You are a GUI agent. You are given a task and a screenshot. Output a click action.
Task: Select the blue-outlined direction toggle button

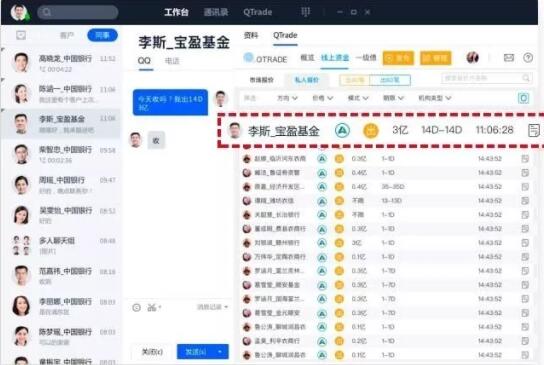(x=390, y=80)
